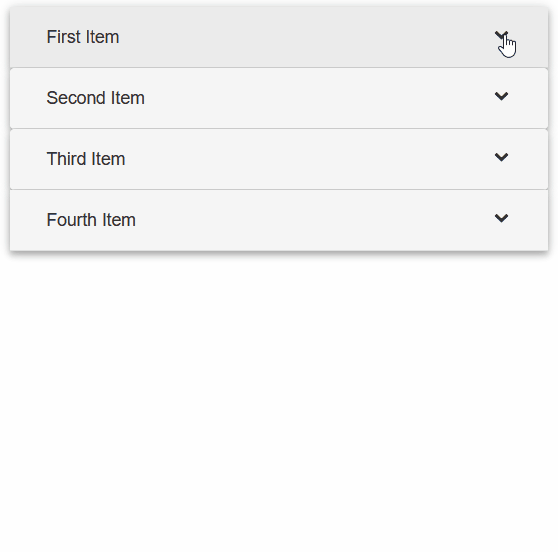Toggle the Fourth Item header bar
Viewport: 558px width, 552px height.
point(279,220)
